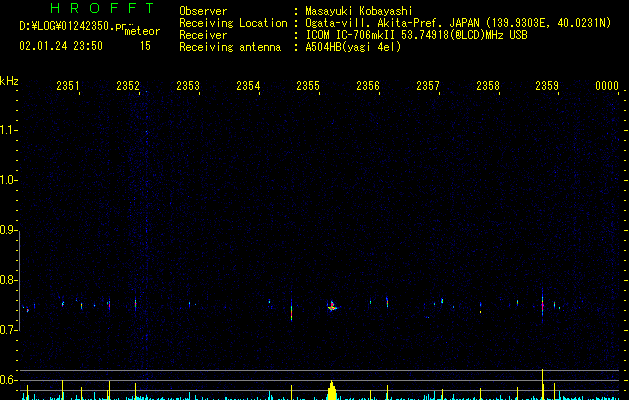Click the 1.0 kHz frequency label

[8, 181]
